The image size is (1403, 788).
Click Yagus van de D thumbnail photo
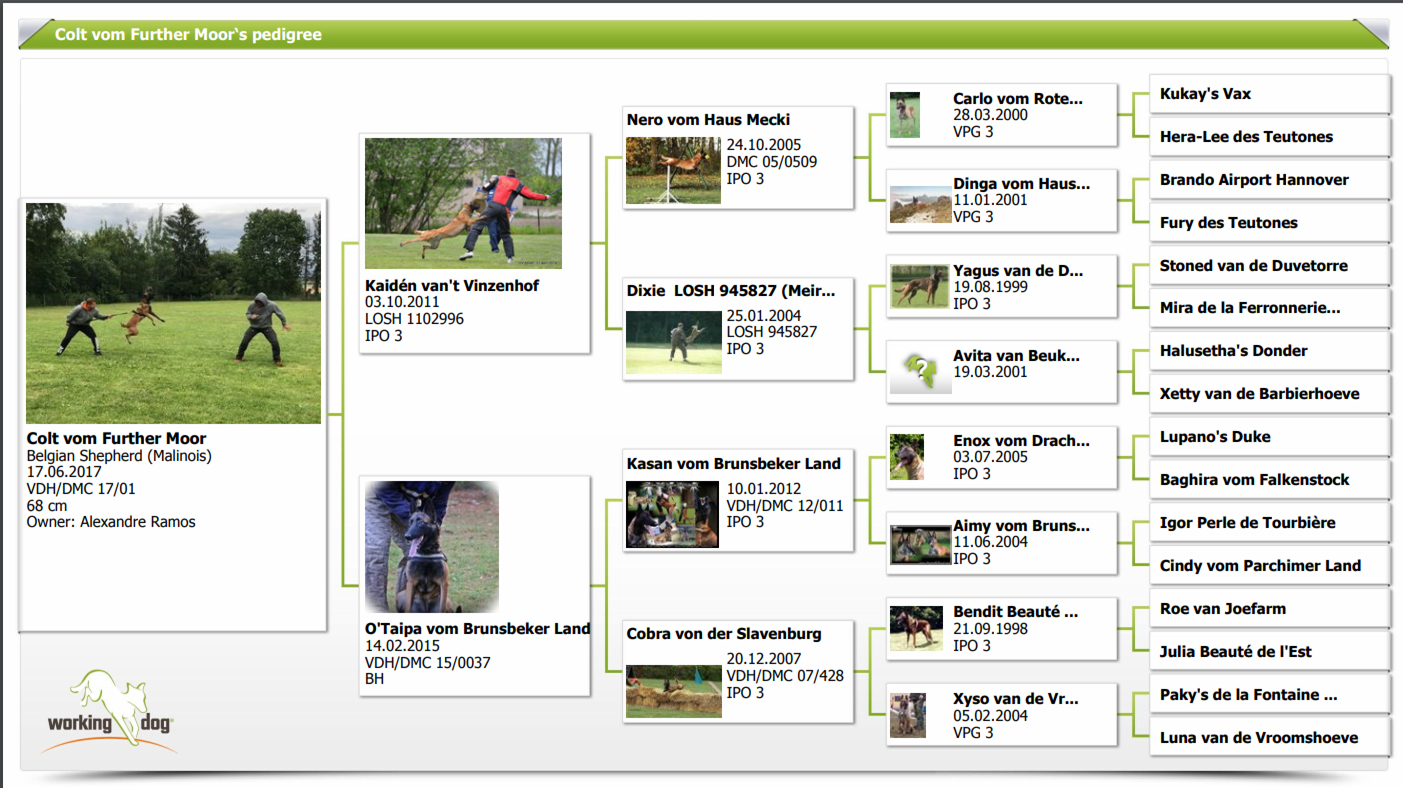(919, 286)
